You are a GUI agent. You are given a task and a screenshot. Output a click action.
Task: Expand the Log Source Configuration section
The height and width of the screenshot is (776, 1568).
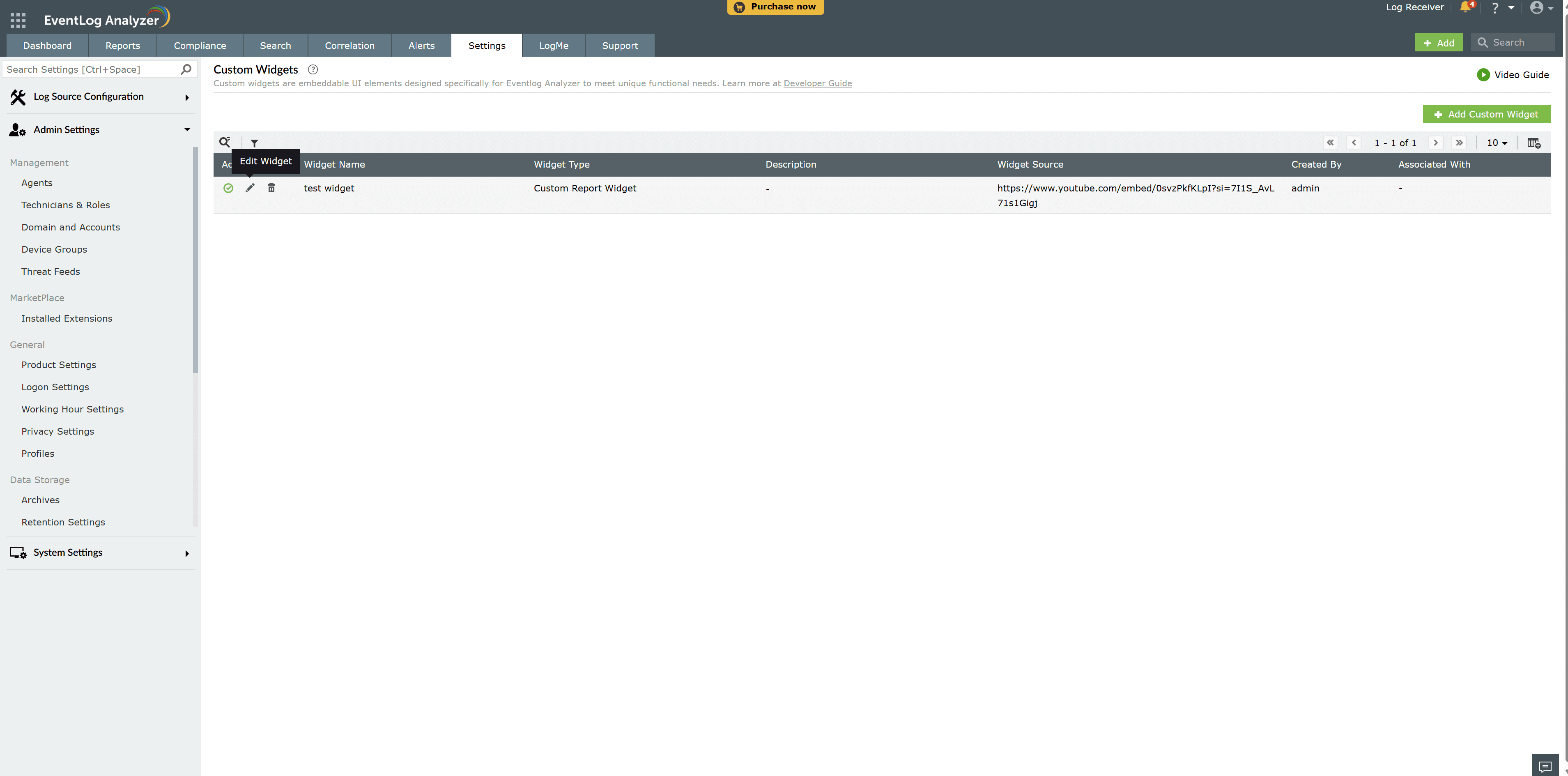[187, 97]
